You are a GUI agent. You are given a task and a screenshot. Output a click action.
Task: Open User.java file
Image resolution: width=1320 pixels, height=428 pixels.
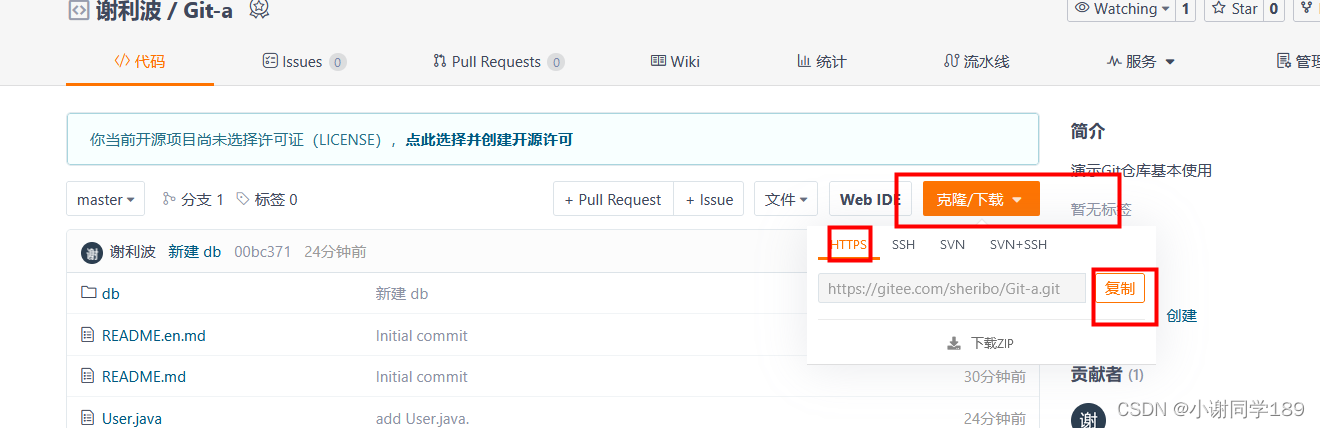pos(132,418)
